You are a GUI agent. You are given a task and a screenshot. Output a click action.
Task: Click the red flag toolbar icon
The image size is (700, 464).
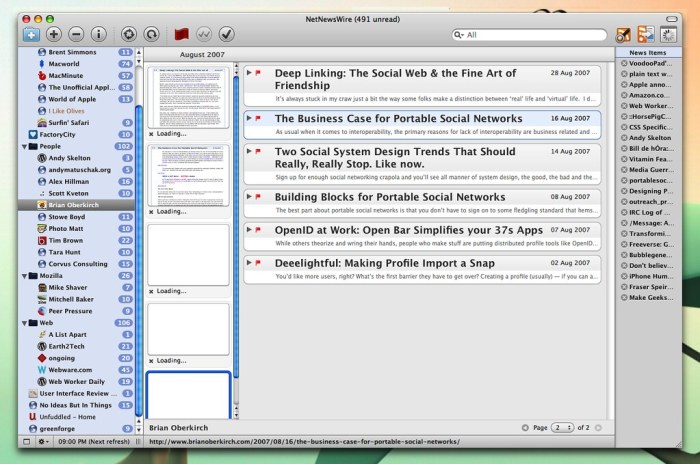click(x=182, y=34)
